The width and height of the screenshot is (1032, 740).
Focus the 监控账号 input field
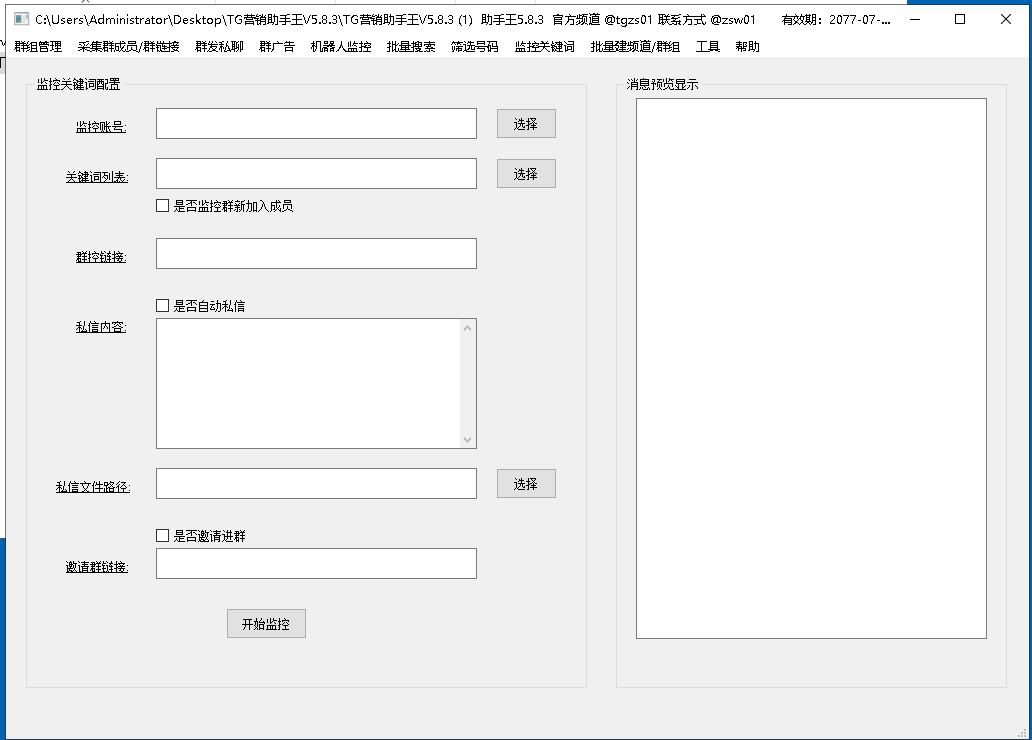(316, 124)
